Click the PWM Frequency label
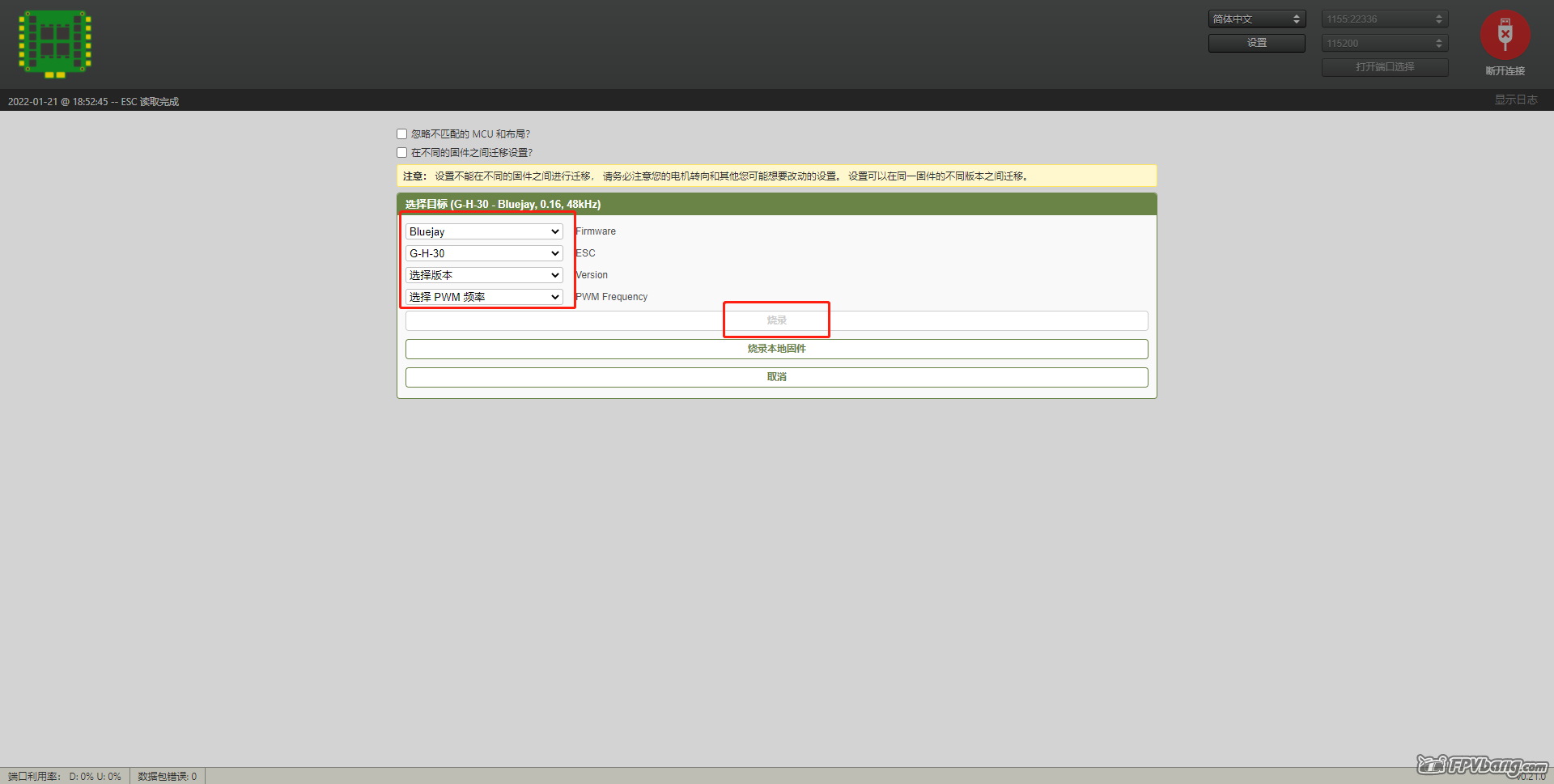This screenshot has width=1554, height=784. point(612,297)
